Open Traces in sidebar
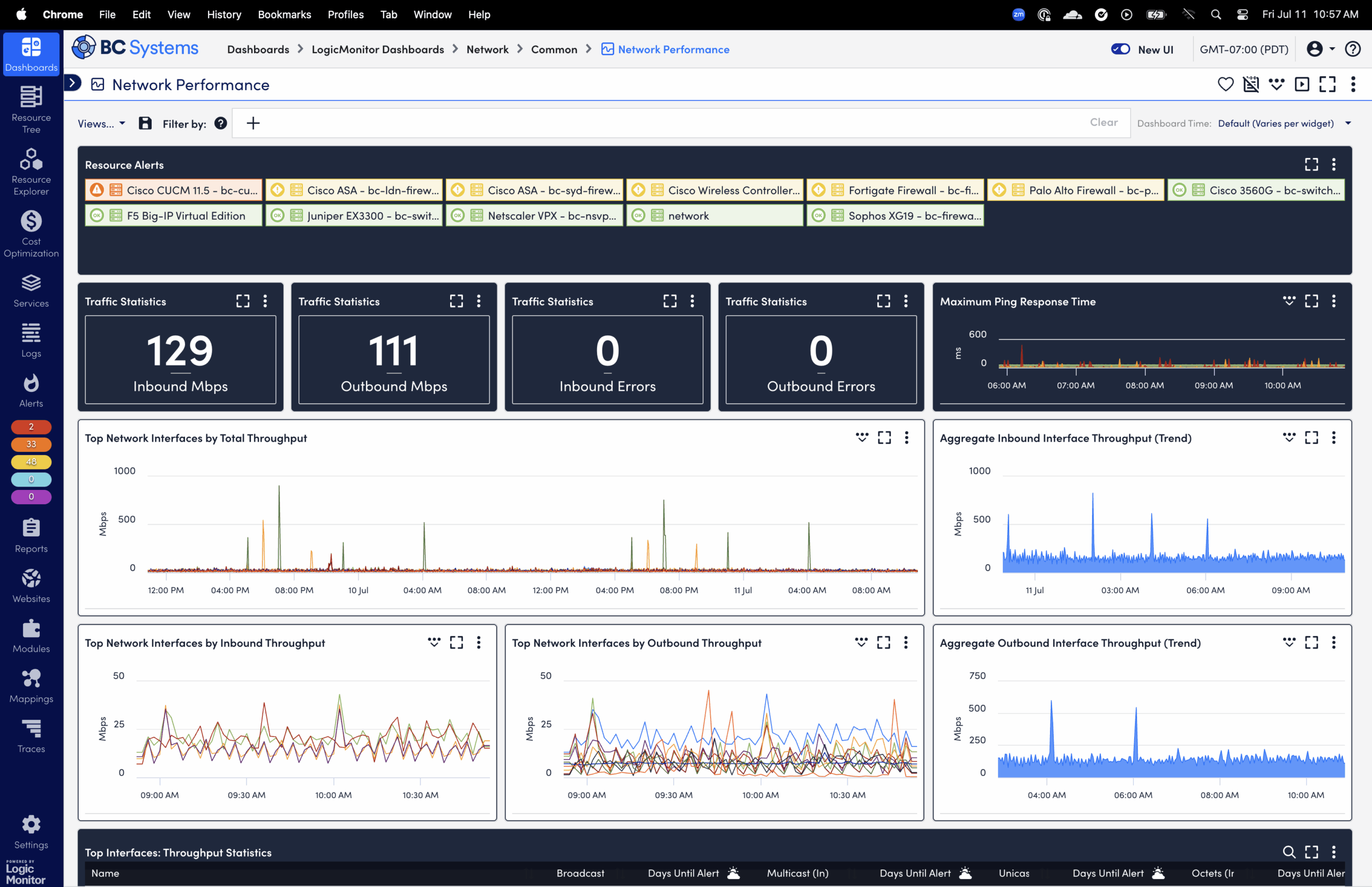This screenshot has height=887, width=1372. pyautogui.click(x=31, y=736)
